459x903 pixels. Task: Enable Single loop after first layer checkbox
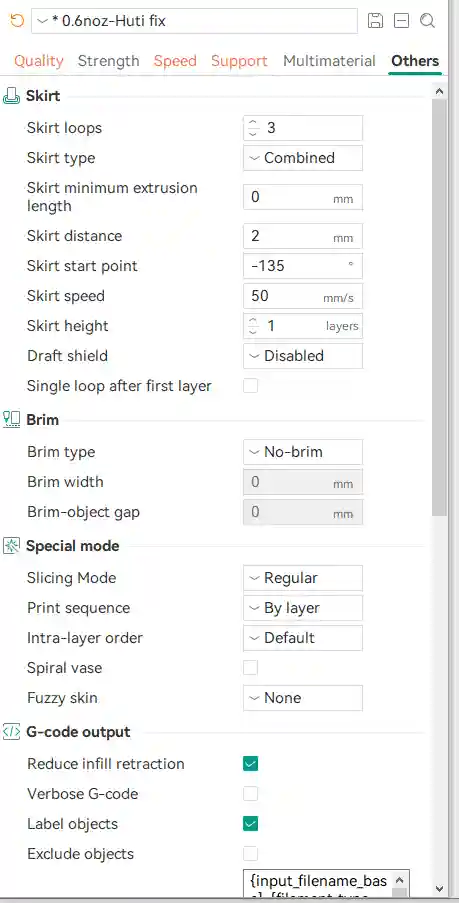[x=251, y=386]
